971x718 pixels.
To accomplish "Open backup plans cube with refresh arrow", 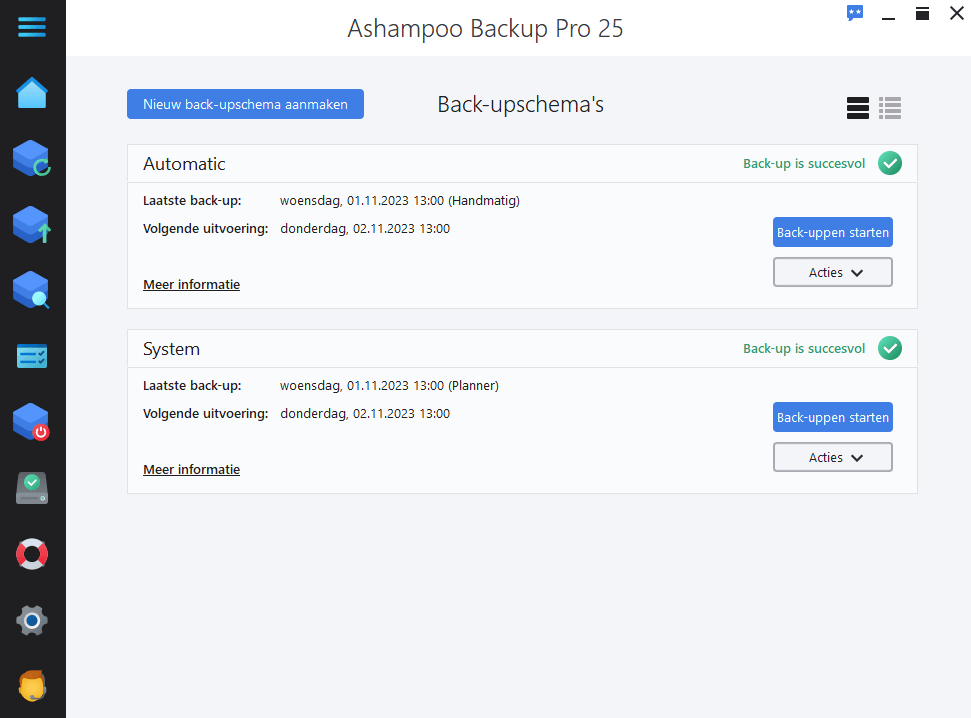I will coord(32,159).
